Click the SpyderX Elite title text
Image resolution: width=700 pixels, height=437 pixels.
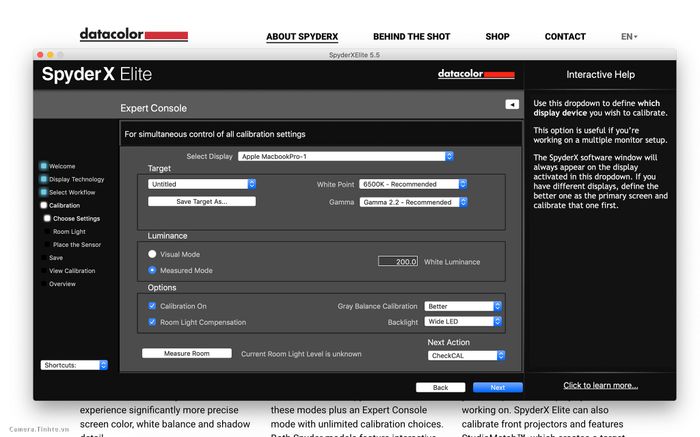click(97, 74)
